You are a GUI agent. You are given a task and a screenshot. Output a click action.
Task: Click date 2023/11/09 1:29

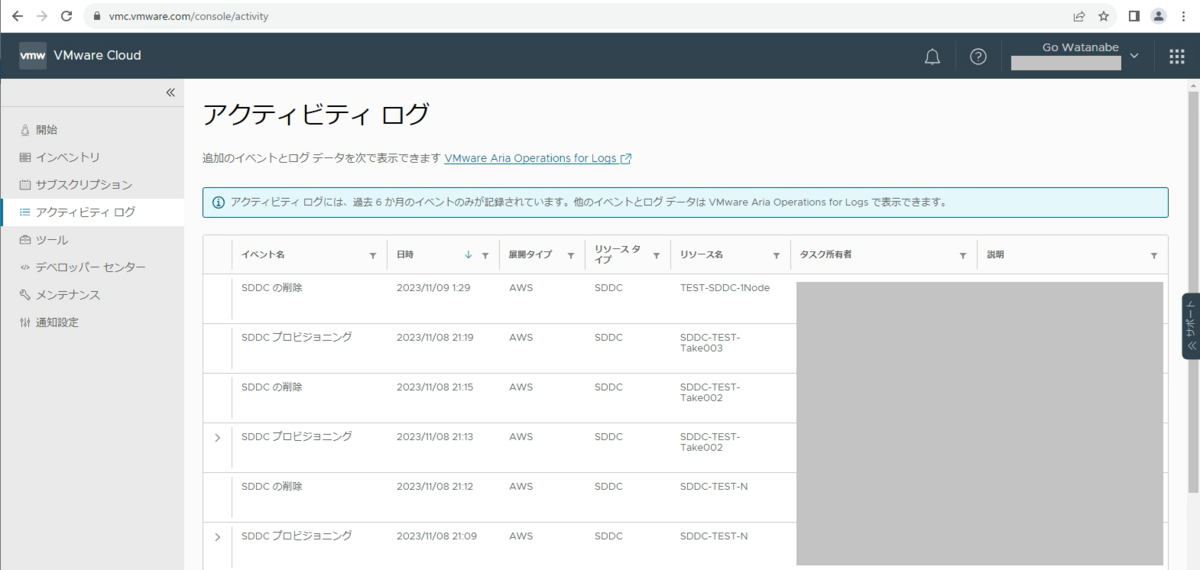point(433,287)
